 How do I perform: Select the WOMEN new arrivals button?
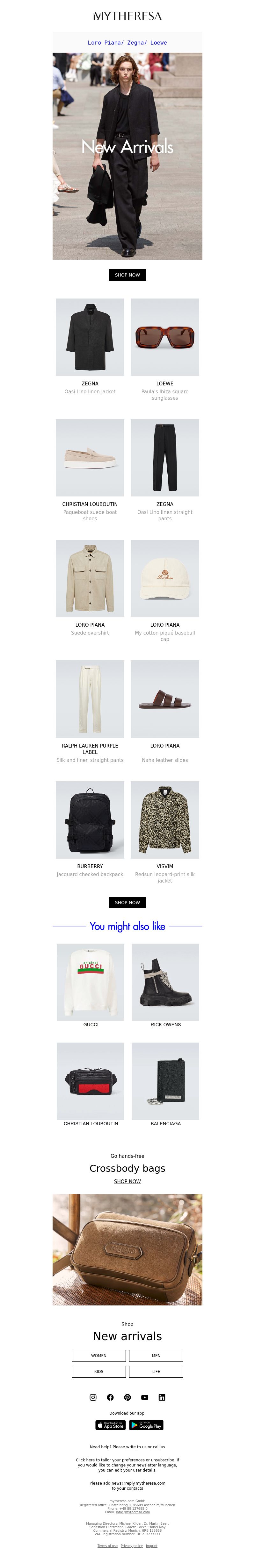[x=99, y=1355]
